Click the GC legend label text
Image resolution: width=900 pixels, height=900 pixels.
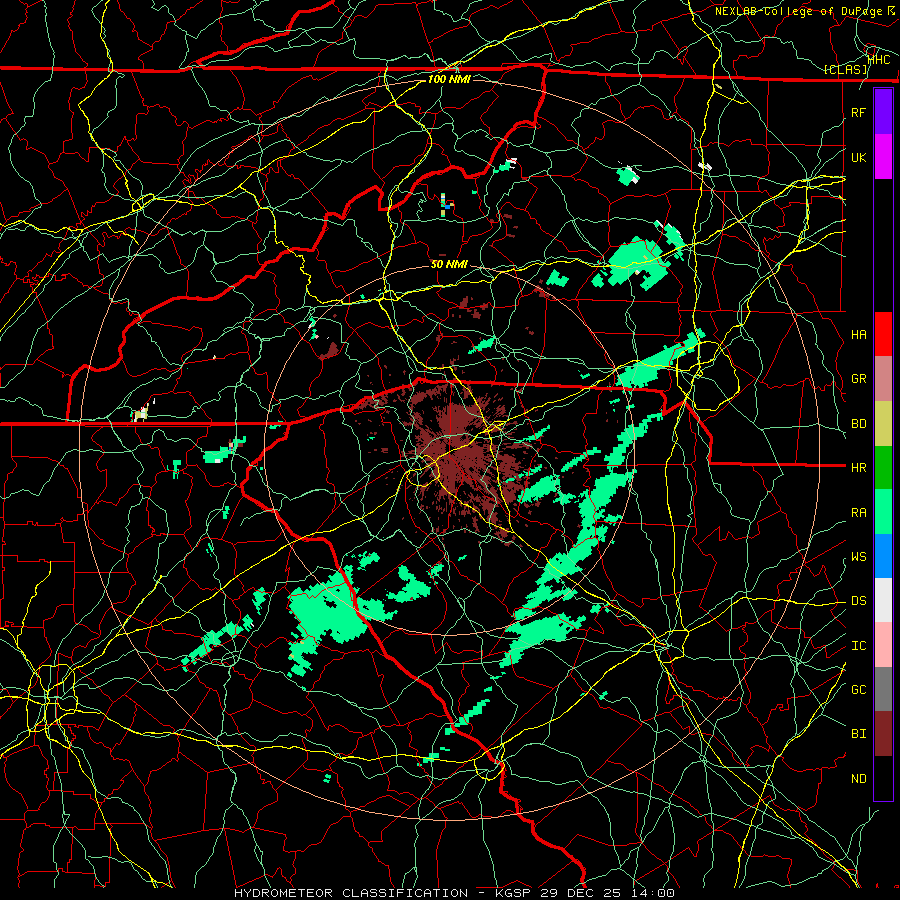pyautogui.click(x=858, y=690)
